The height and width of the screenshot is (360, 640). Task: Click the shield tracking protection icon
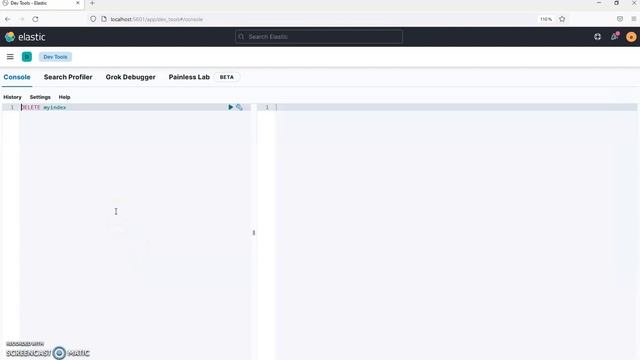point(93,19)
